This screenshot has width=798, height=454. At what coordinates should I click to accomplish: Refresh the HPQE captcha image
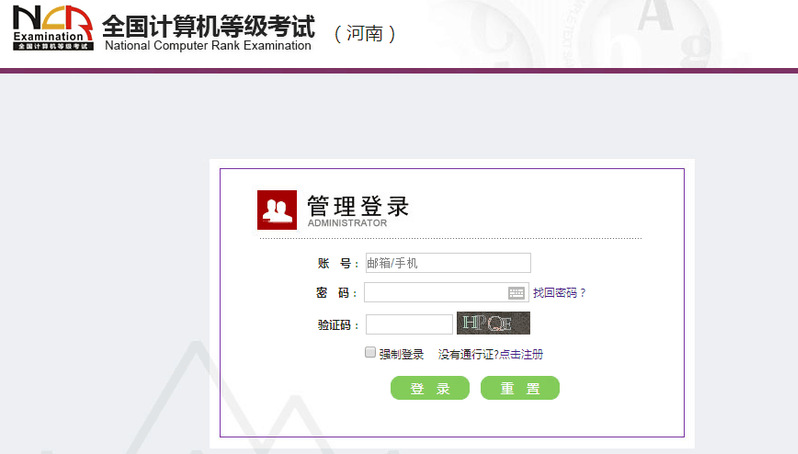(493, 323)
